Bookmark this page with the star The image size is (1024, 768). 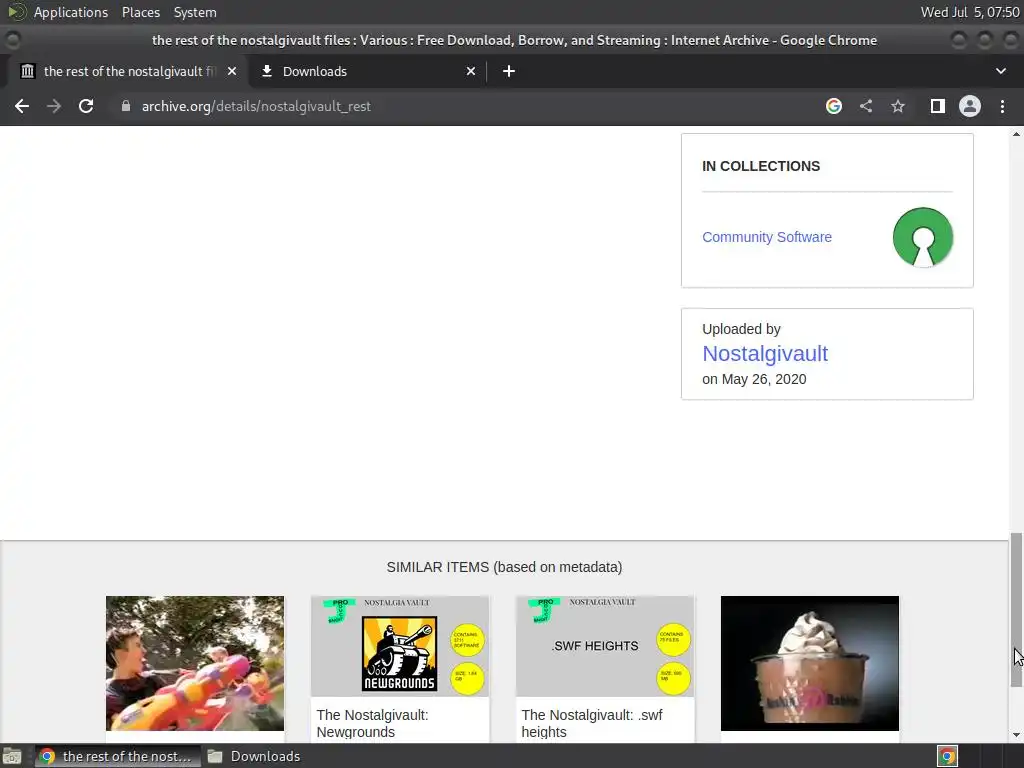[x=898, y=106]
